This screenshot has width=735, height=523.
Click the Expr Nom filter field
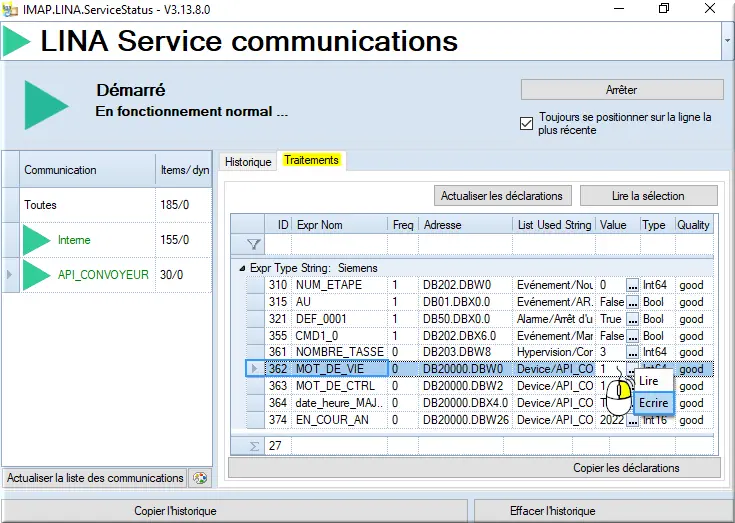click(x=339, y=244)
